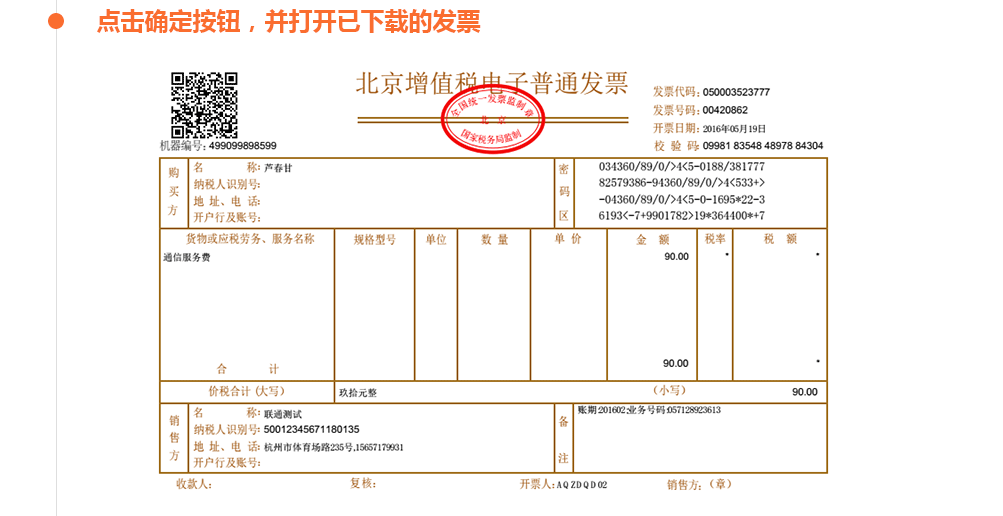Click amount 90.00 in the 通信服务费 row
Screen dimensions: 1003x516
pyautogui.click(x=675, y=256)
